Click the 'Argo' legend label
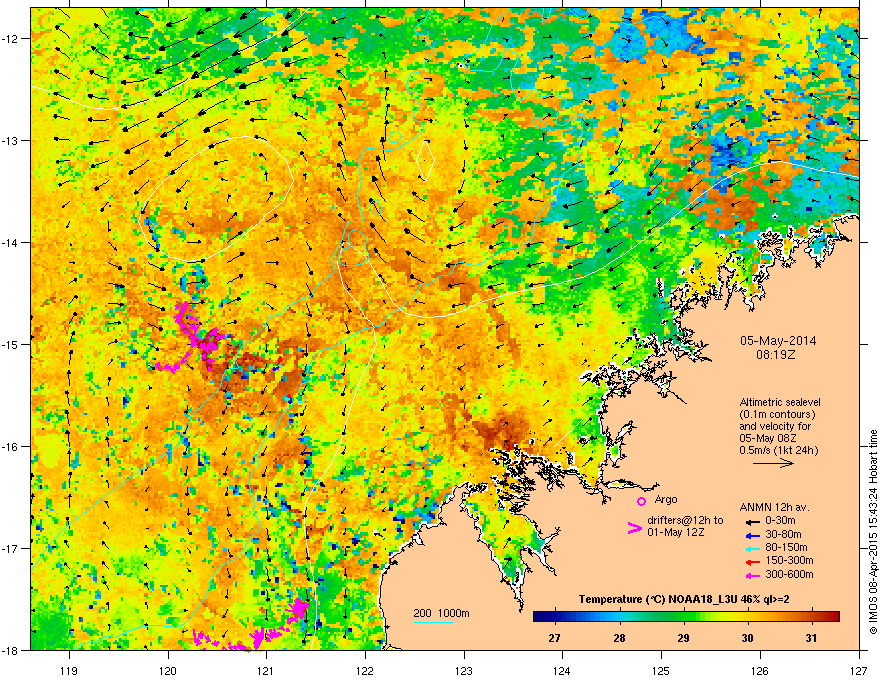 tap(666, 499)
